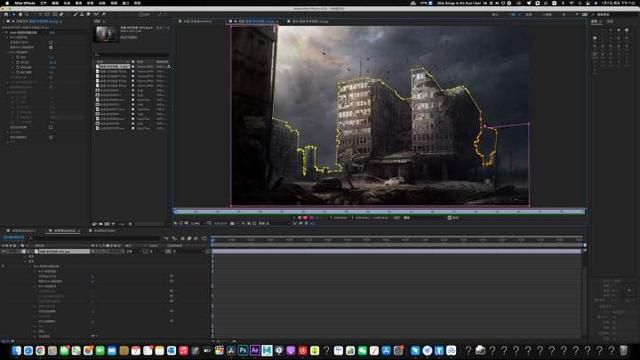Open Photoshop from the Dock
The height and width of the screenshot is (360, 640).
[x=243, y=350]
